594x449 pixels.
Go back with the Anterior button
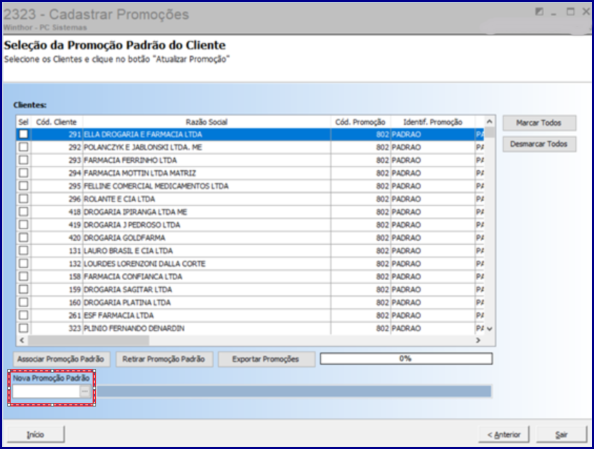[x=504, y=435]
